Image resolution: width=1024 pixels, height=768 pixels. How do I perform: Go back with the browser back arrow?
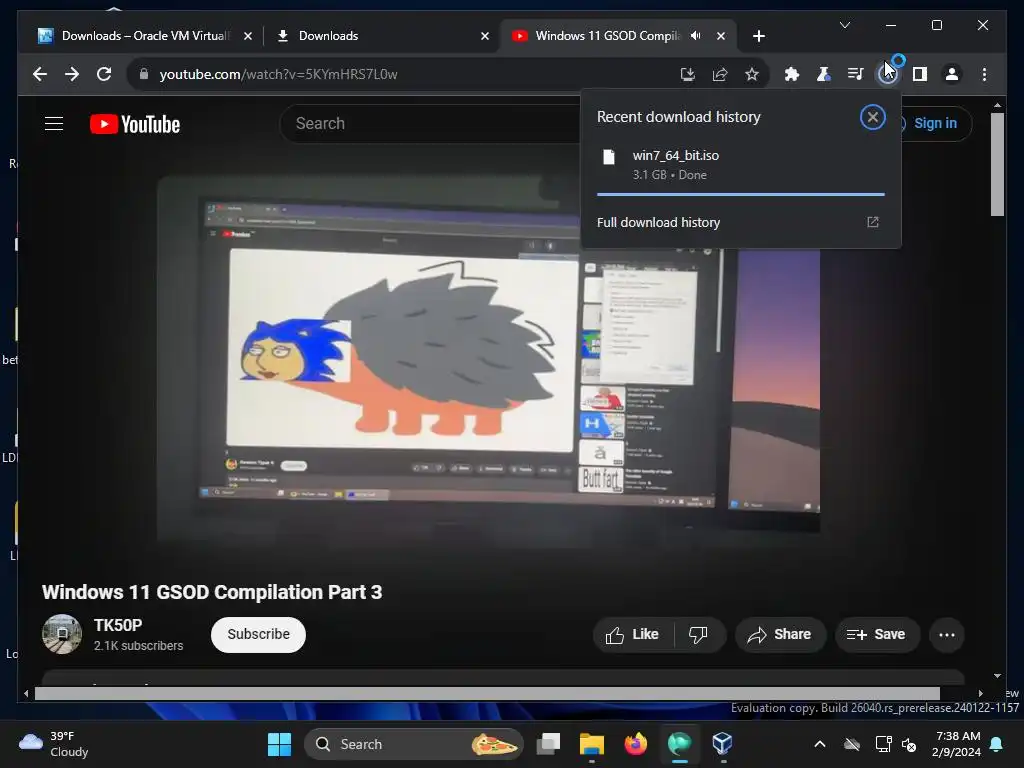pos(40,74)
